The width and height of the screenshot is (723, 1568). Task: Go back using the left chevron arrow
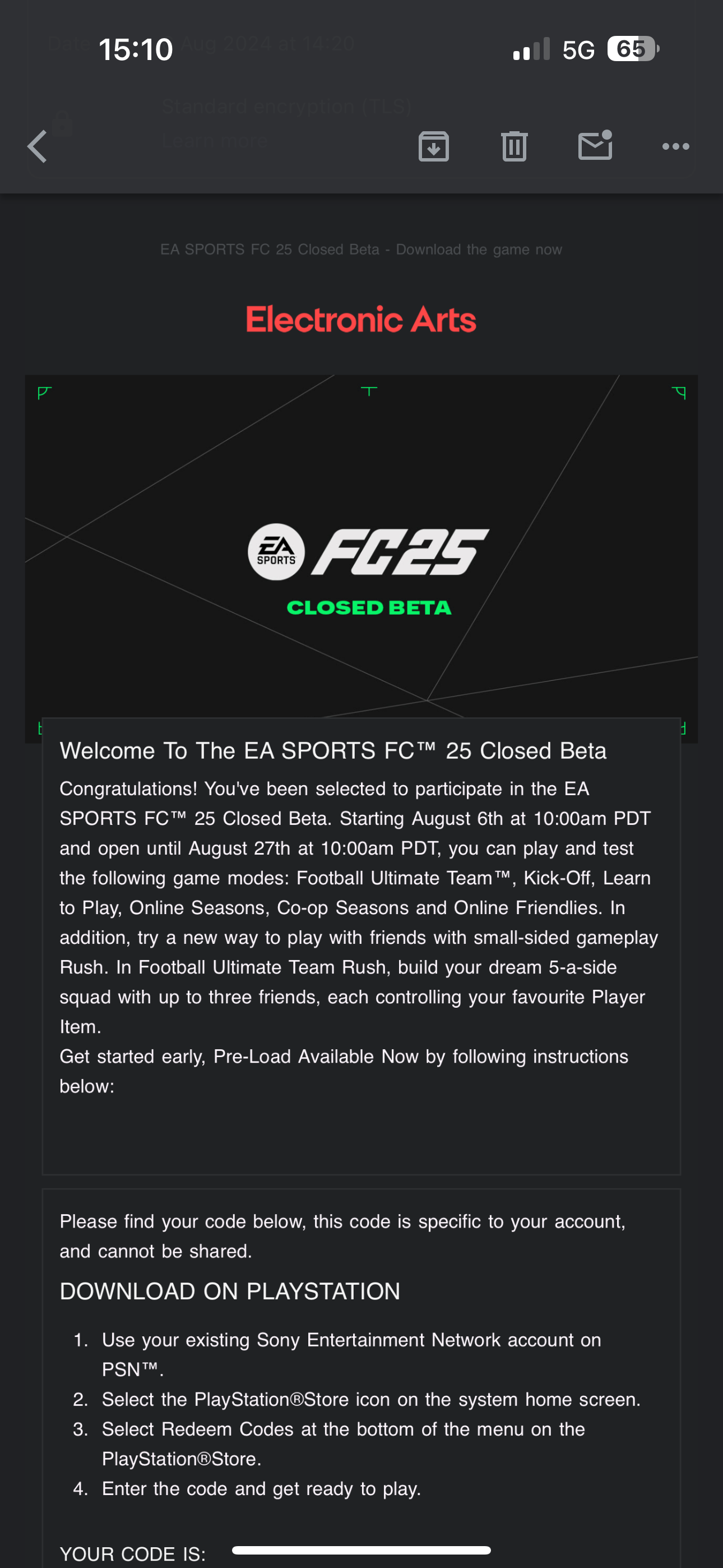(38, 147)
